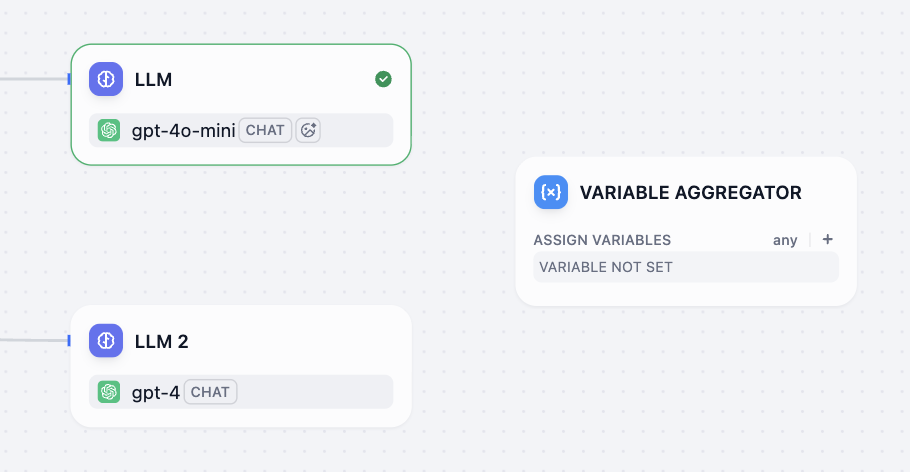910x472 pixels.
Task: Select the Variable Aggregator node title
Action: coord(690,193)
